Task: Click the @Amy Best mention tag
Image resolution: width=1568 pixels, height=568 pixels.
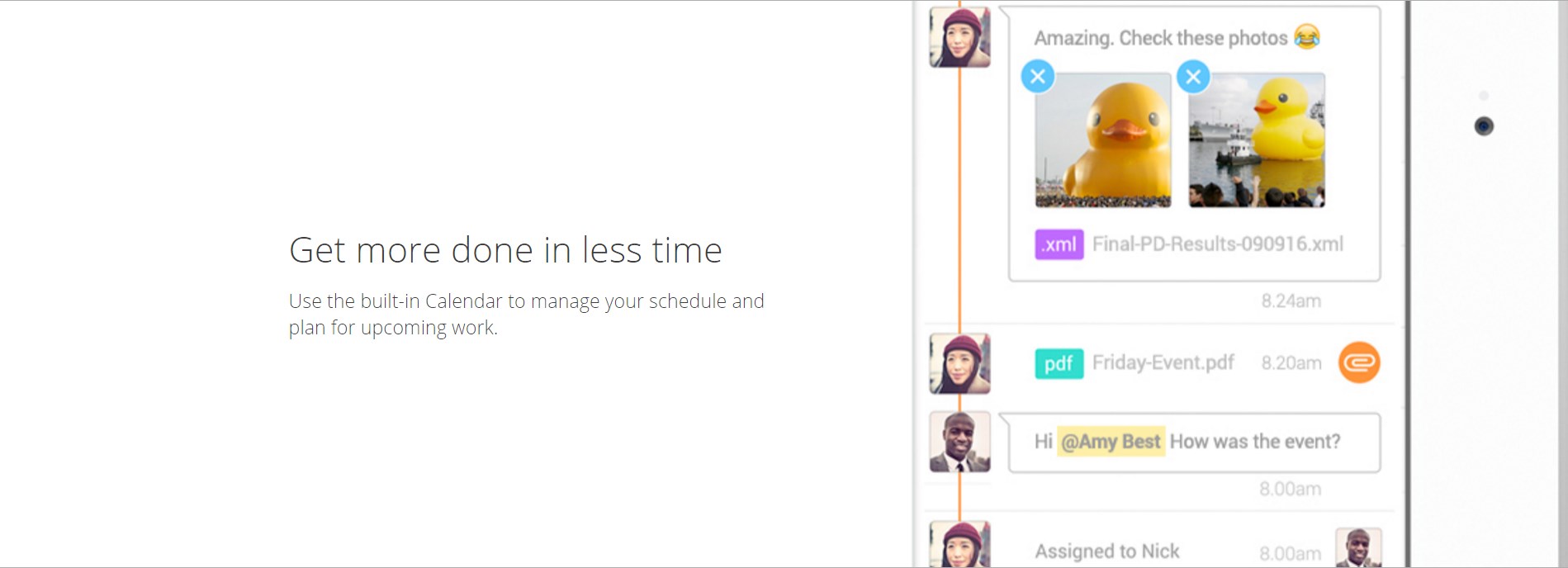Action: click(x=1111, y=442)
